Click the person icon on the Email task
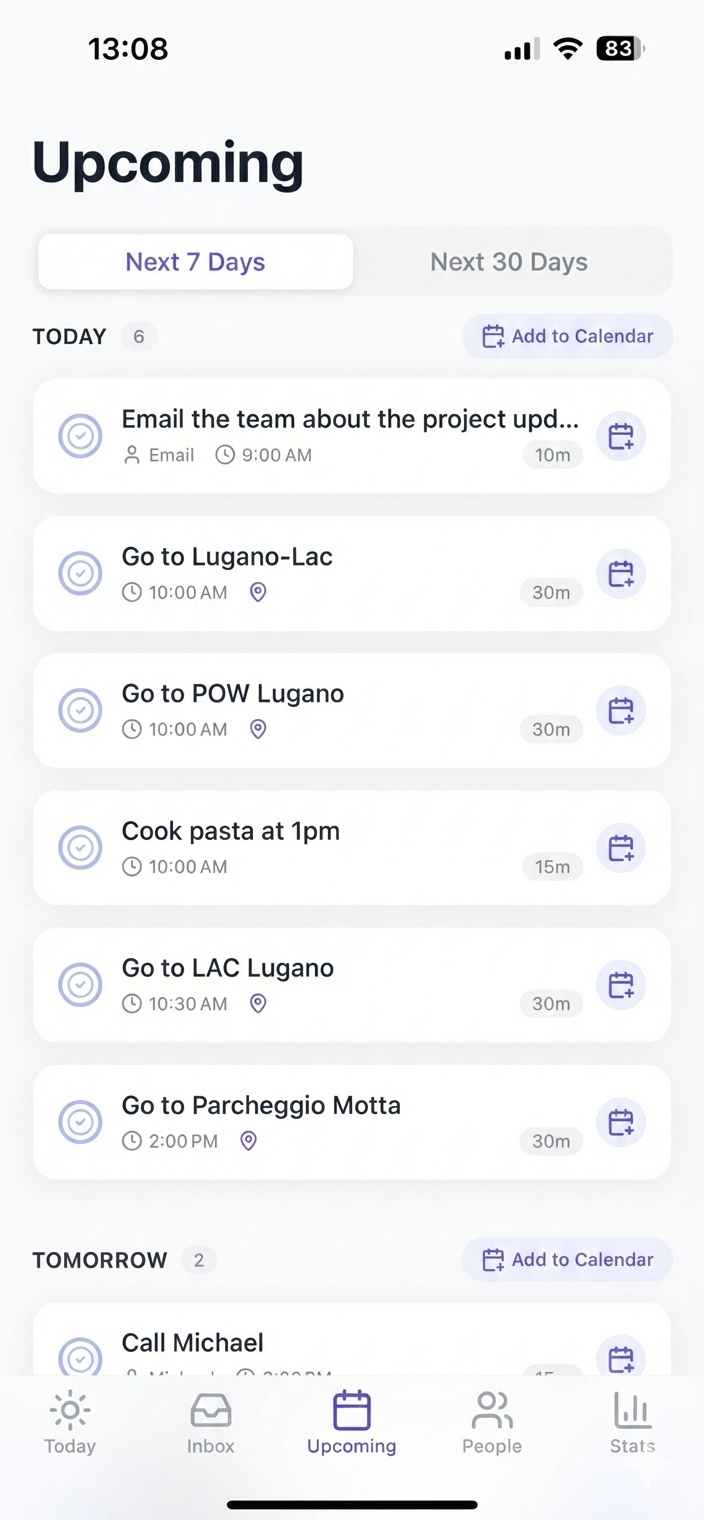The width and height of the screenshot is (704, 1520). click(x=131, y=455)
